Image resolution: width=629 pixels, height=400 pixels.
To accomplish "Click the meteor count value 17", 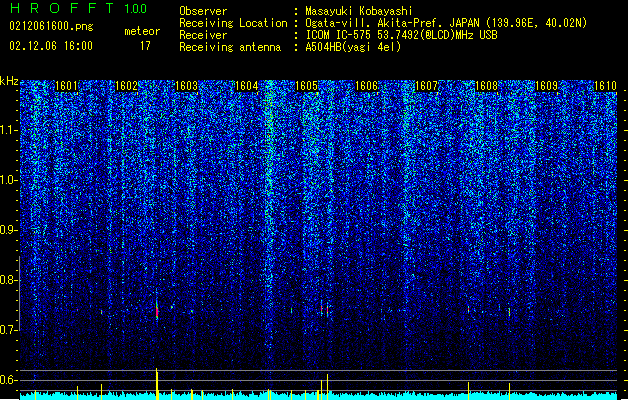I will (x=145, y=46).
